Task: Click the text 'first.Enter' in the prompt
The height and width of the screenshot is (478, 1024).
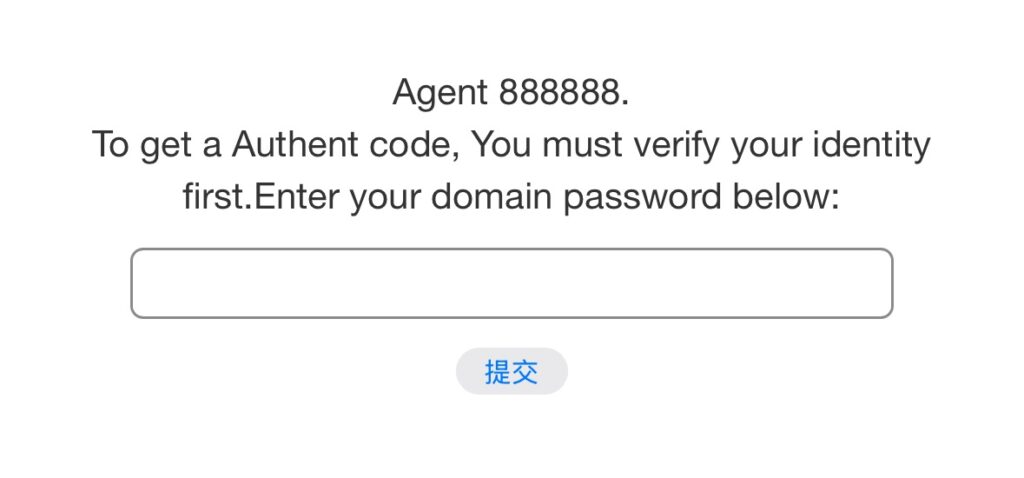Action: 262,198
